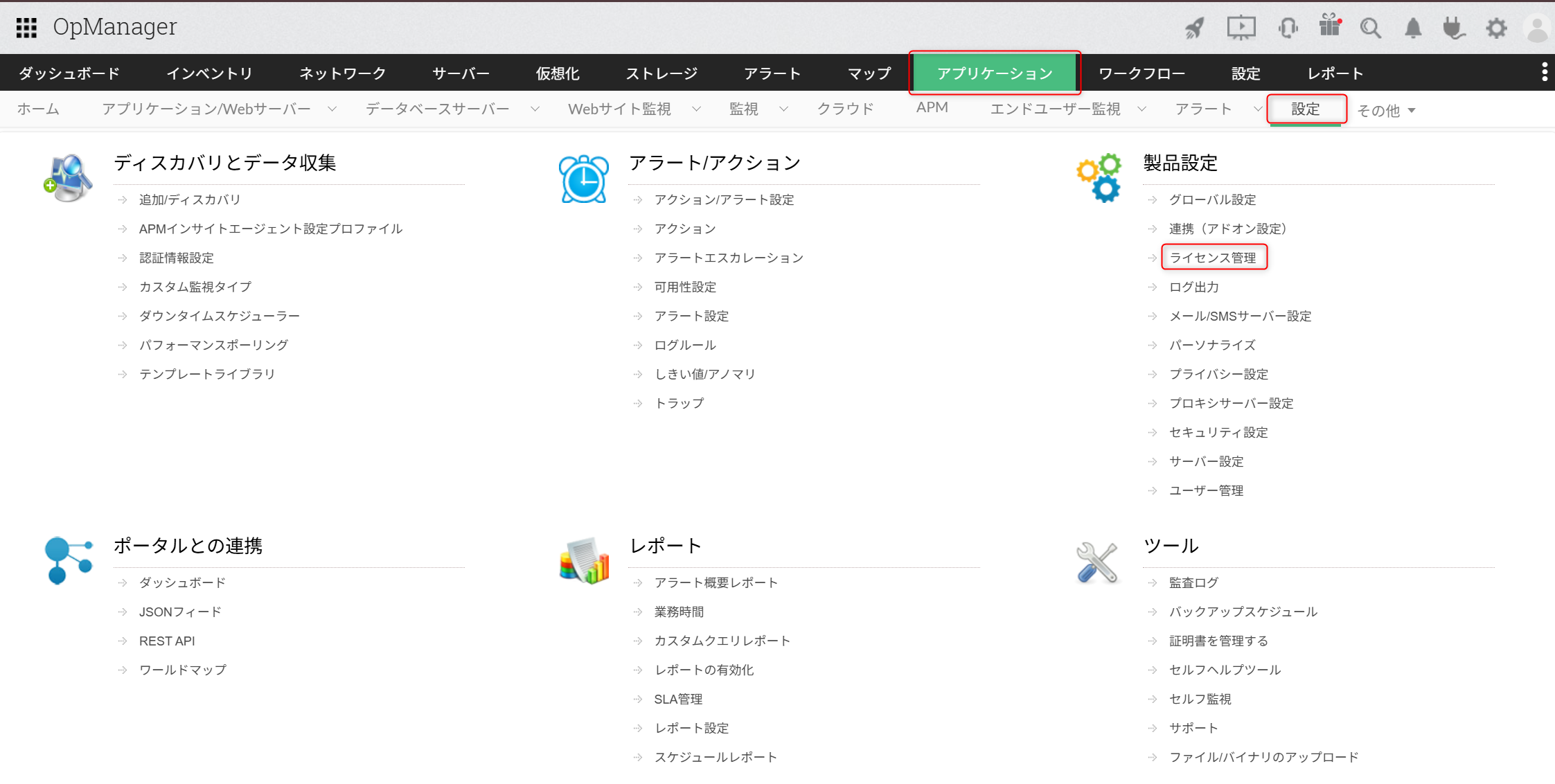Open the その他 dropdown
This screenshot has width=1555, height=784.
pos(1386,111)
